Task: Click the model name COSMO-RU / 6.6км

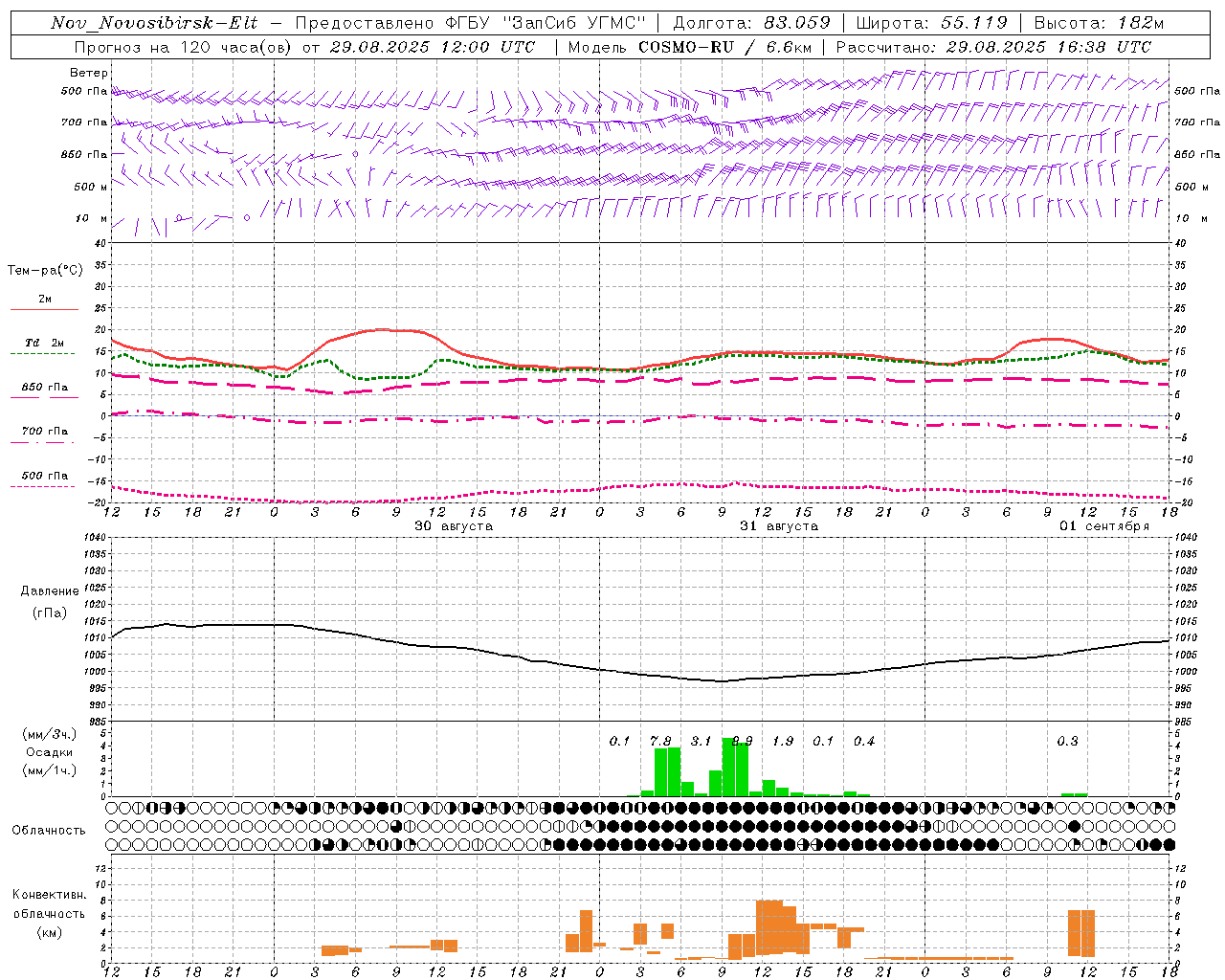Action: (x=725, y=47)
